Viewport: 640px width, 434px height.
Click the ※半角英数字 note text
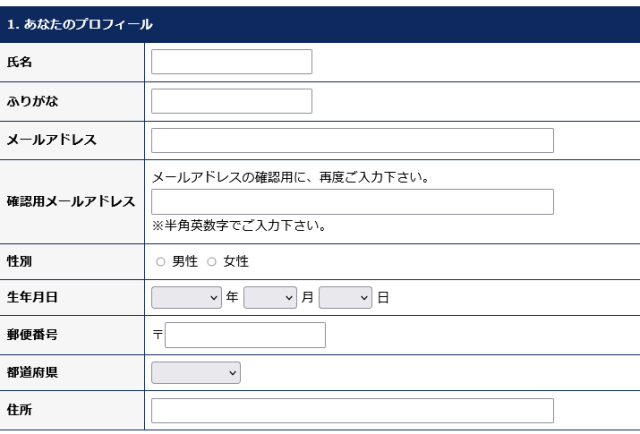(x=239, y=225)
